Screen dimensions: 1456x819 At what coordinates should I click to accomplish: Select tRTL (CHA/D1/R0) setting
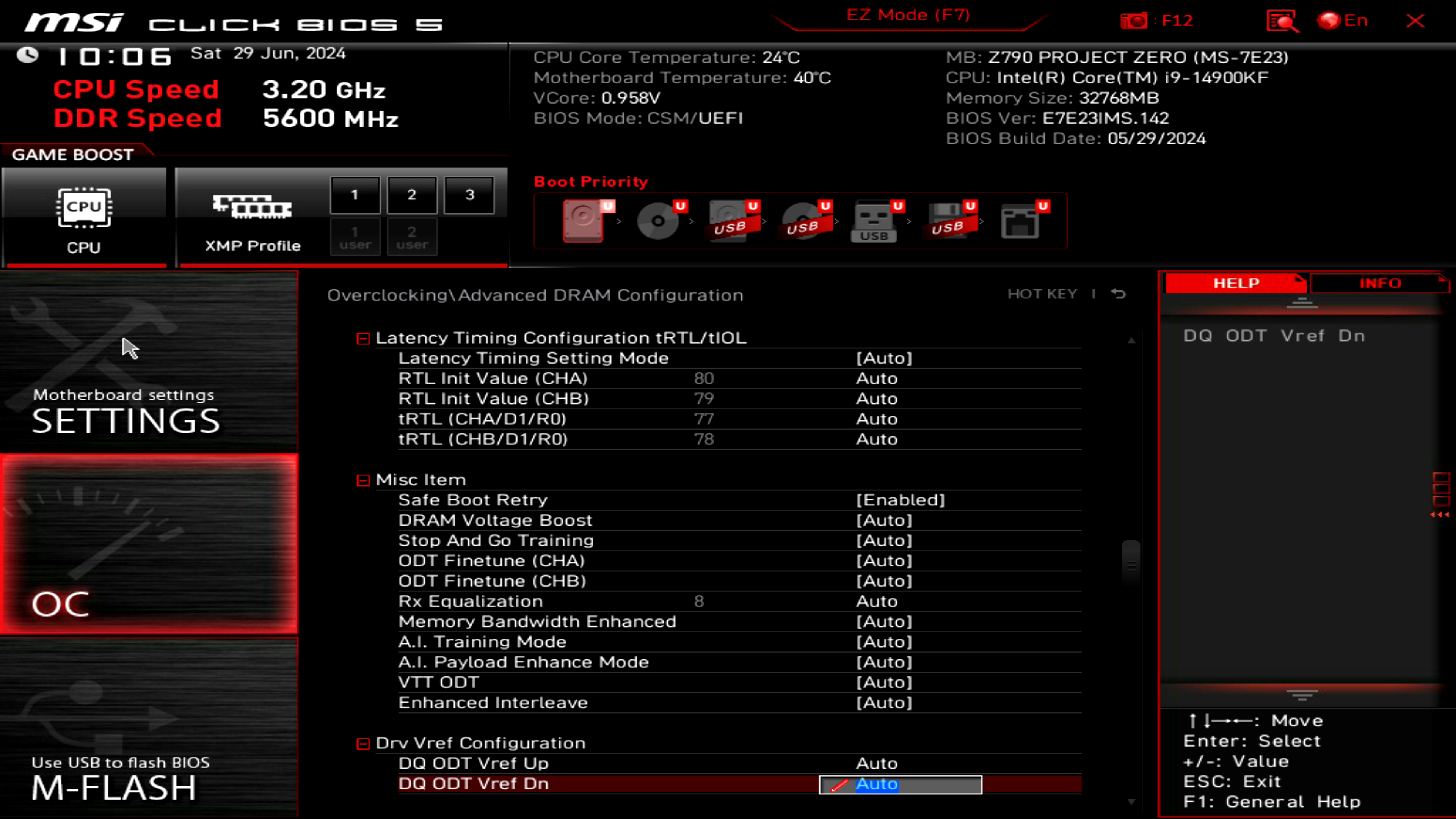pyautogui.click(x=740, y=419)
